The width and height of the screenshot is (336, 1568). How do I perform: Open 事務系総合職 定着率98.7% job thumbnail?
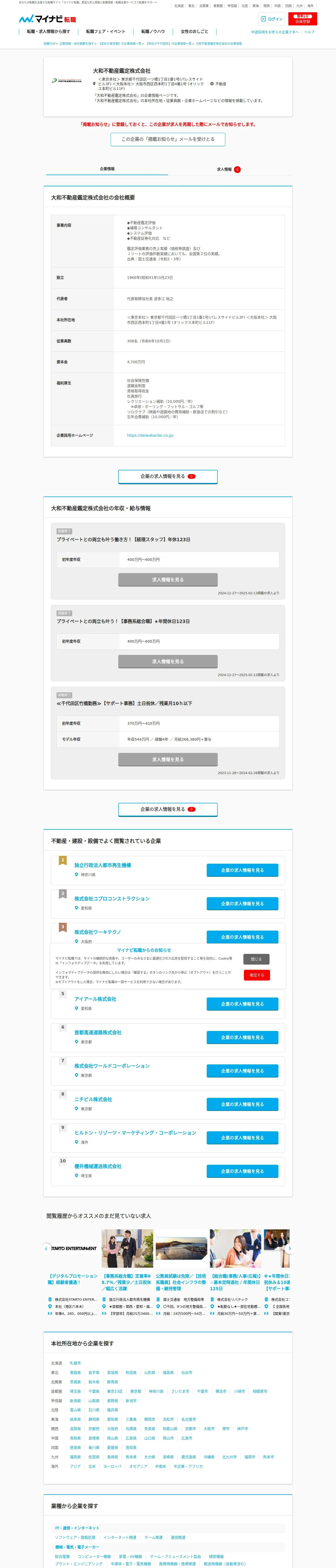127,1248
